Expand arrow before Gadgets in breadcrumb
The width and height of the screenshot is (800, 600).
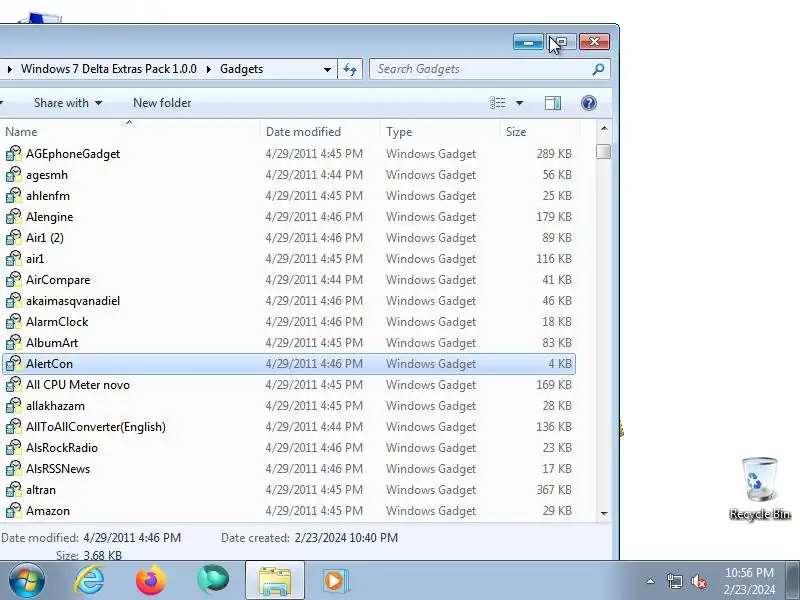209,69
